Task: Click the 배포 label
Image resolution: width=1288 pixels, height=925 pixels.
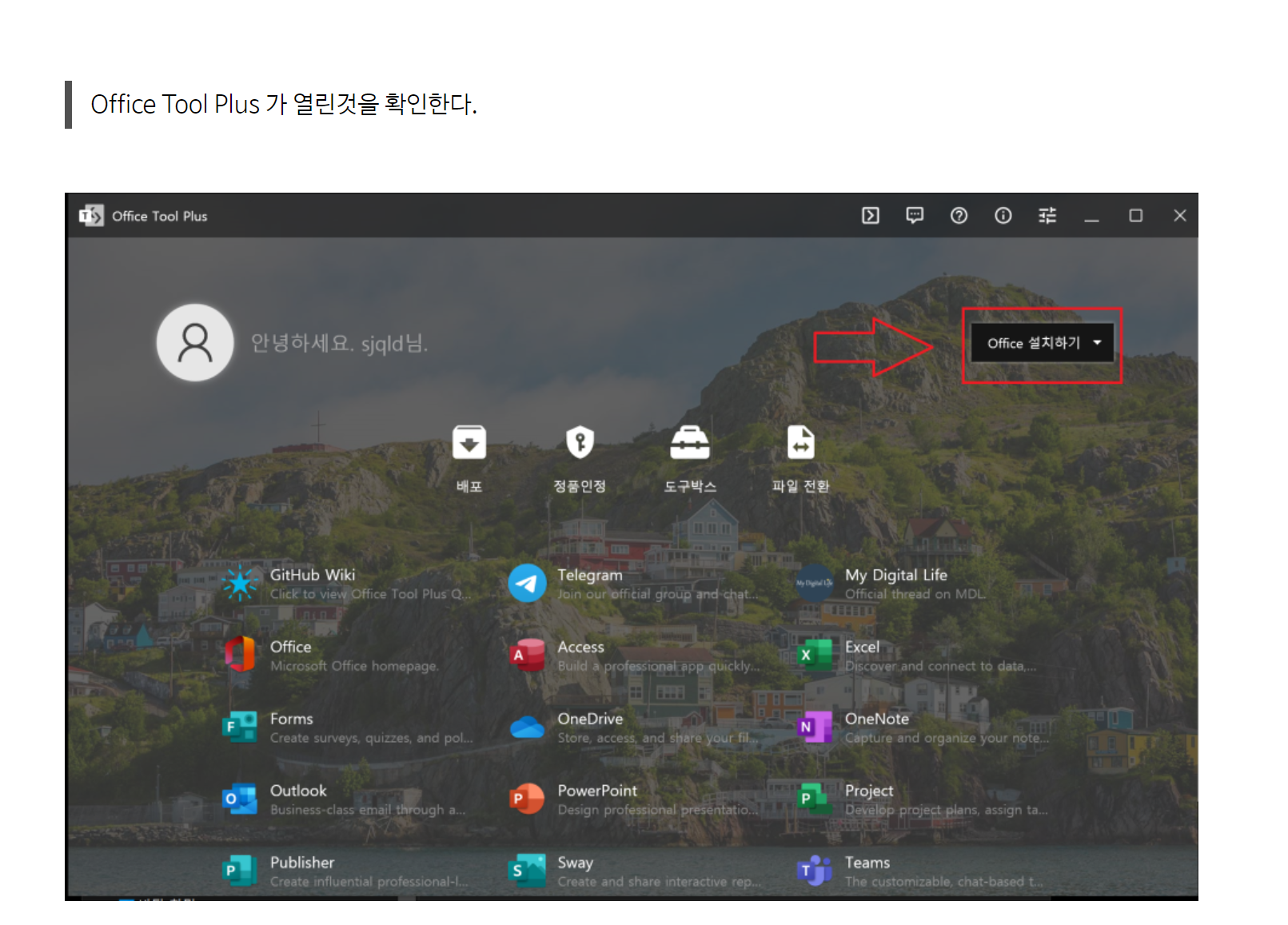Action: (469, 486)
